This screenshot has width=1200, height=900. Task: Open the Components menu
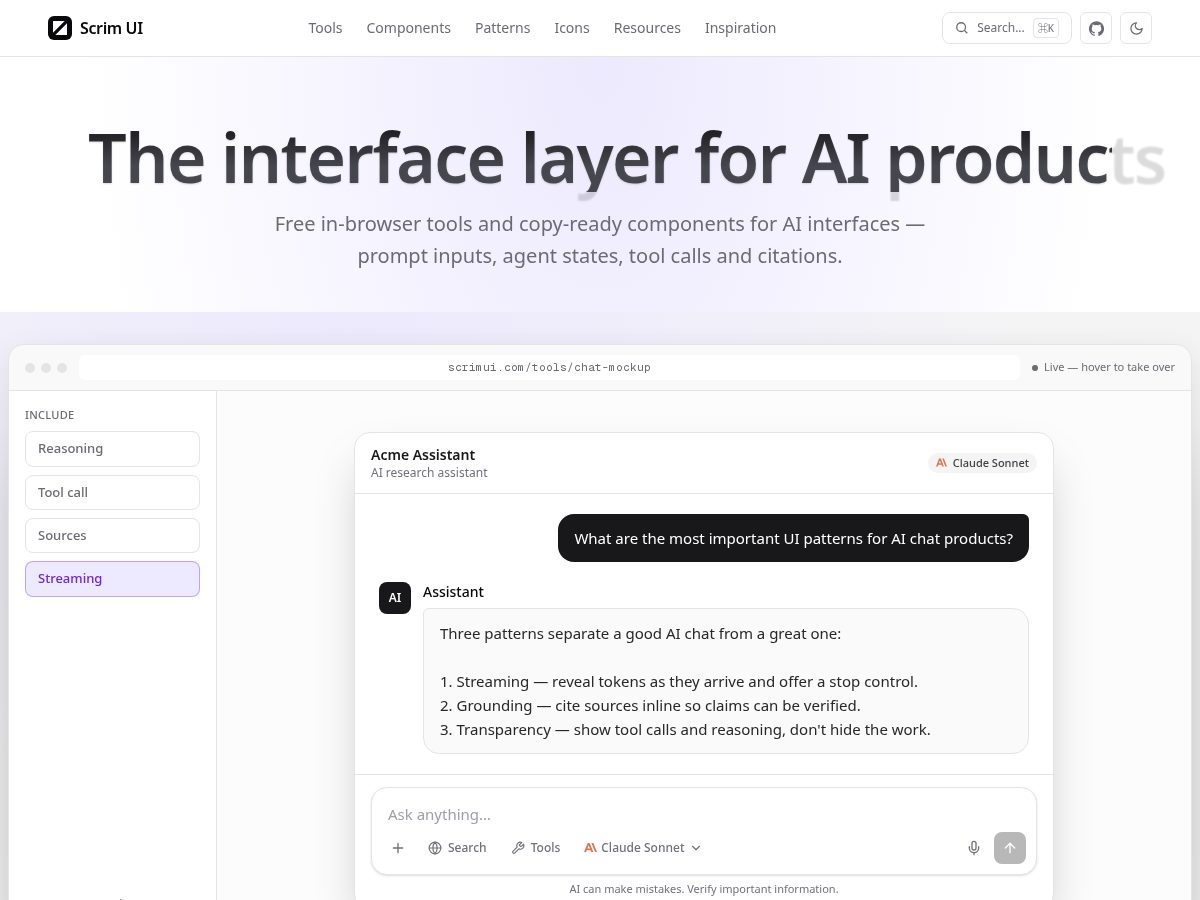point(408,28)
